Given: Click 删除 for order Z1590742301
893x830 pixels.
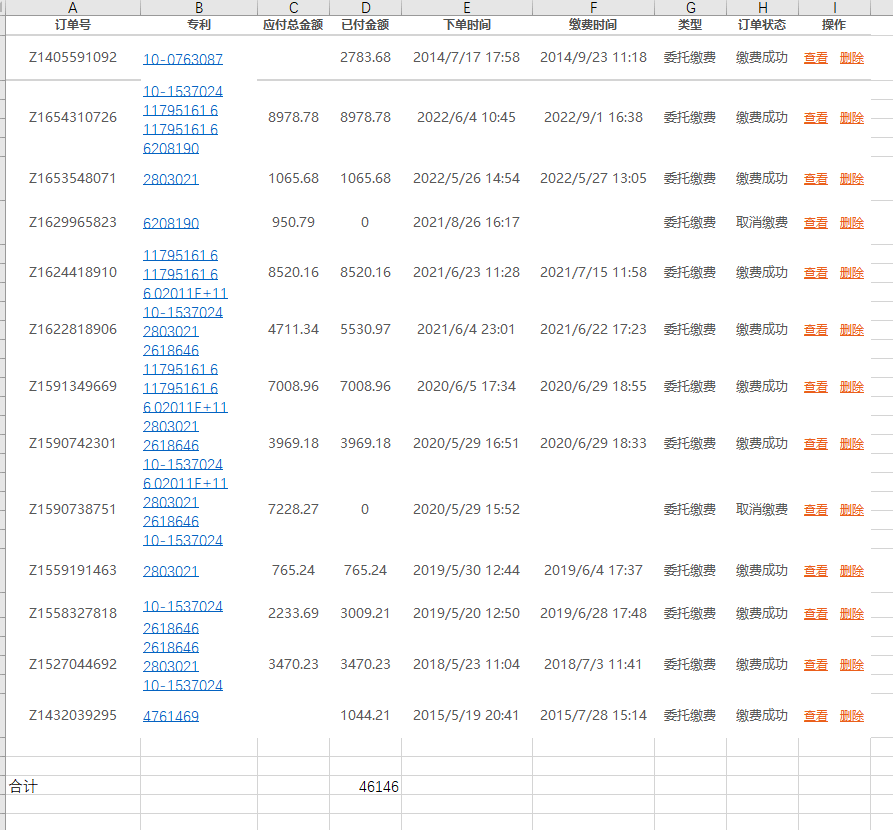Looking at the screenshot, I should point(852,444).
